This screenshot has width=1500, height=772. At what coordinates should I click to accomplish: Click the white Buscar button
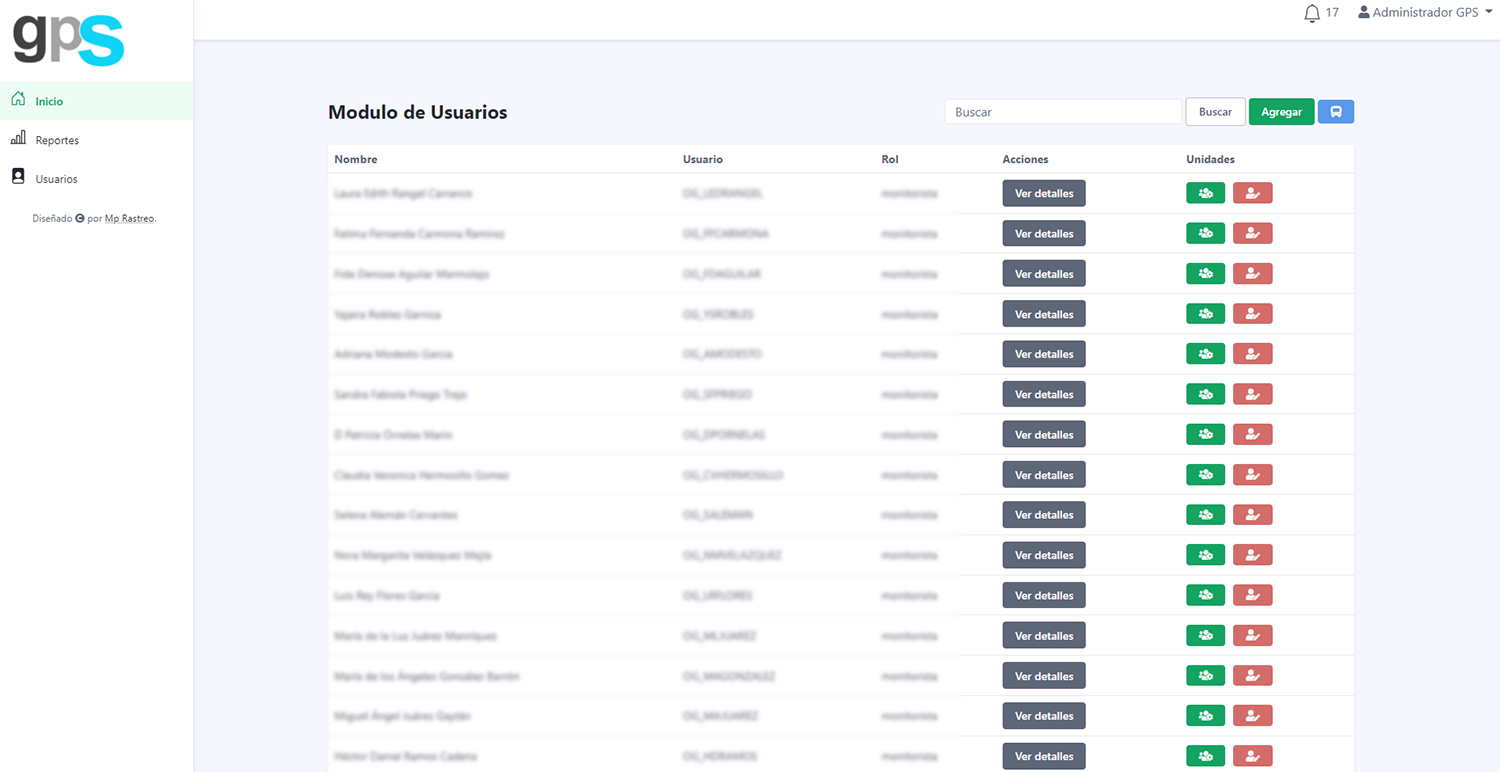pos(1215,112)
